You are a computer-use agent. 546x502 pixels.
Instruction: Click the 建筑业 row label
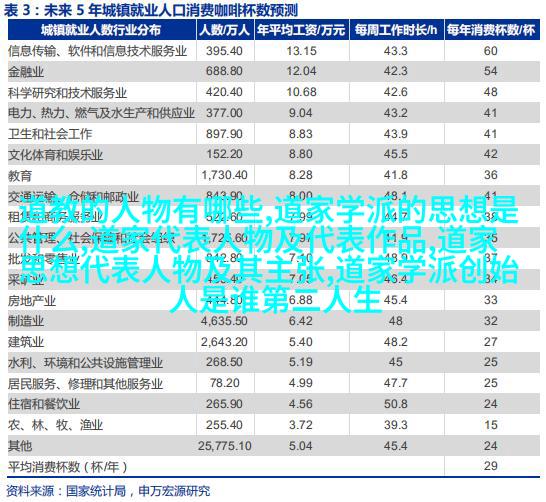coord(26,342)
